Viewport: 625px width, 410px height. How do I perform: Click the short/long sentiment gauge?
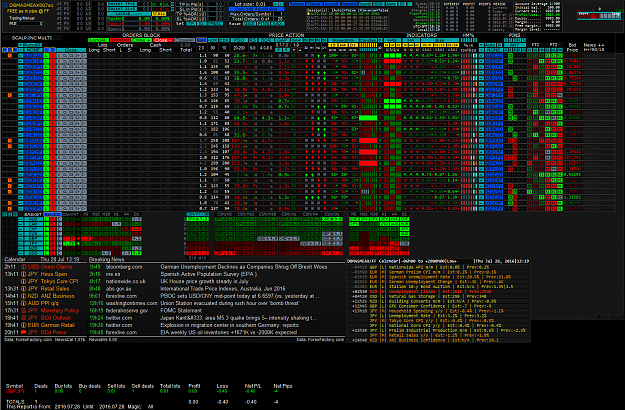[x=599, y=15]
